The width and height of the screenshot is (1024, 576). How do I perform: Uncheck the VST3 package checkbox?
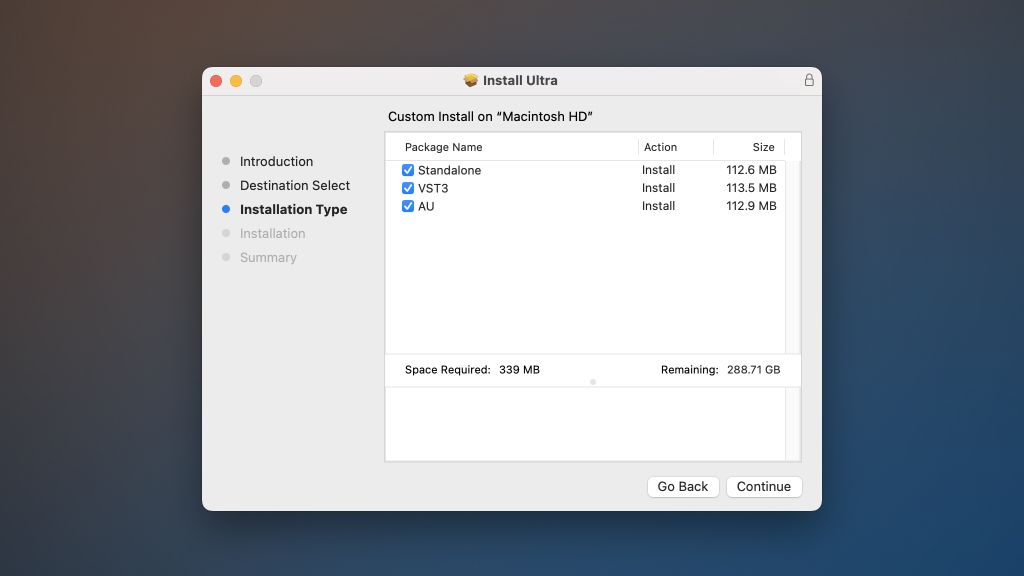click(408, 188)
